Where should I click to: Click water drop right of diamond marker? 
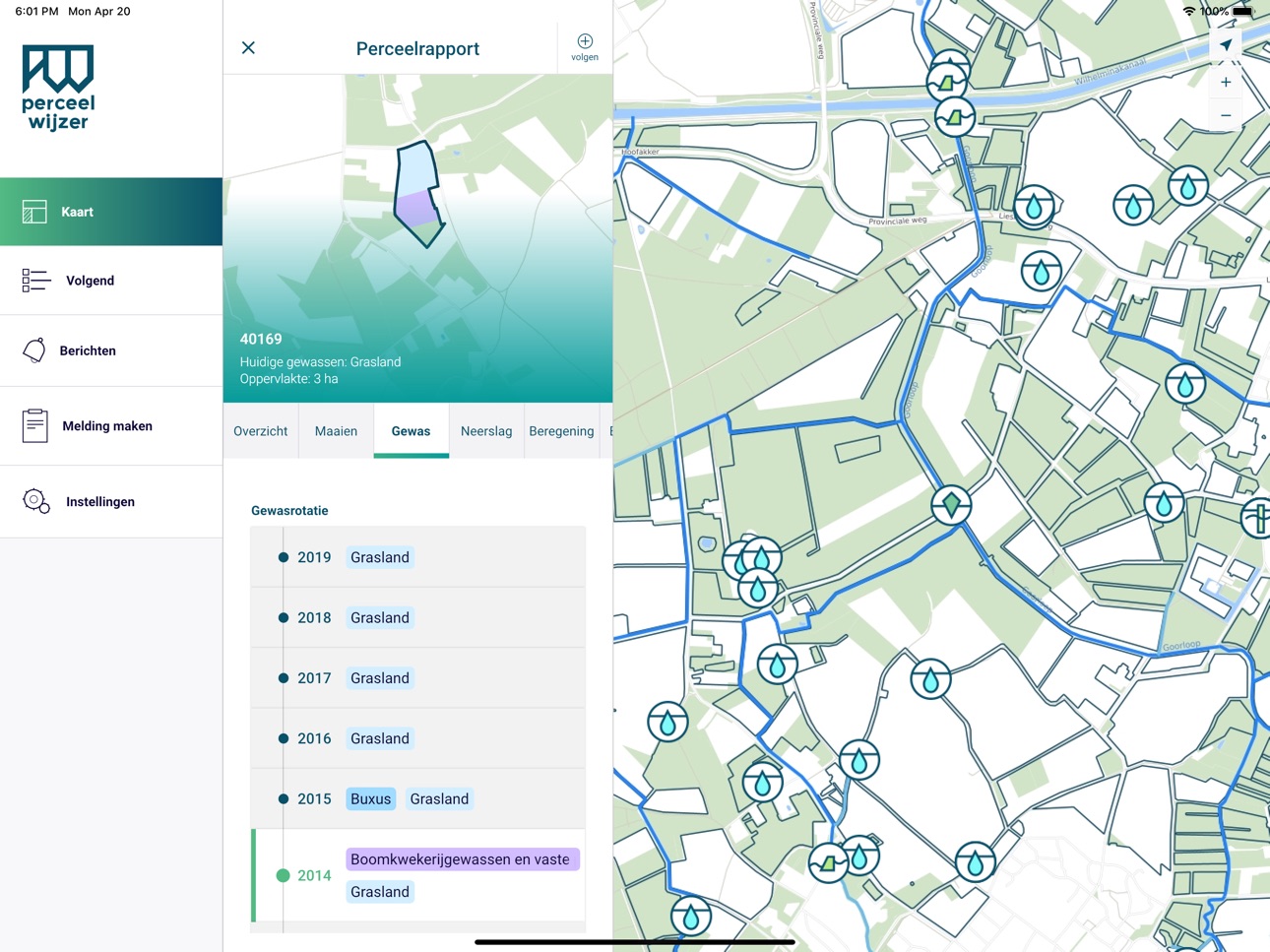point(1164,503)
